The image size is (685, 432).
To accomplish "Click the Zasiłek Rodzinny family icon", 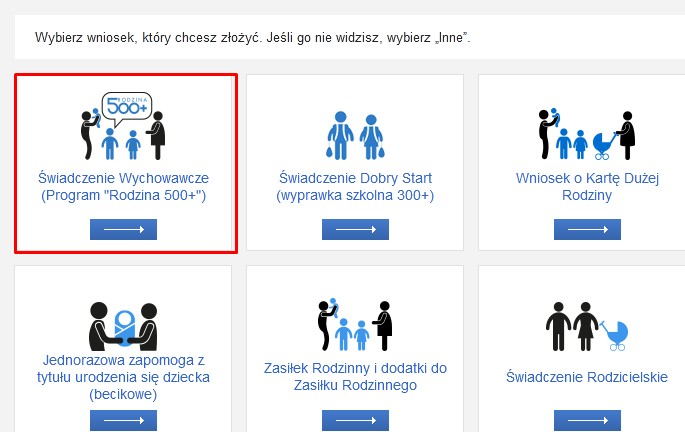I will coord(355,325).
